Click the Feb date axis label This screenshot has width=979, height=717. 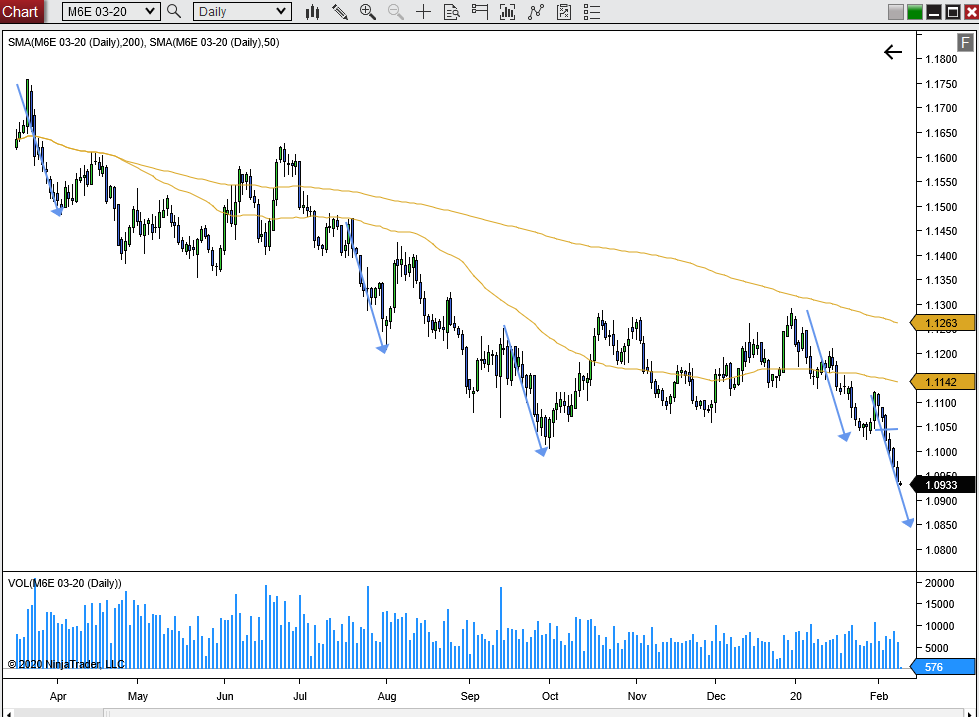click(878, 696)
